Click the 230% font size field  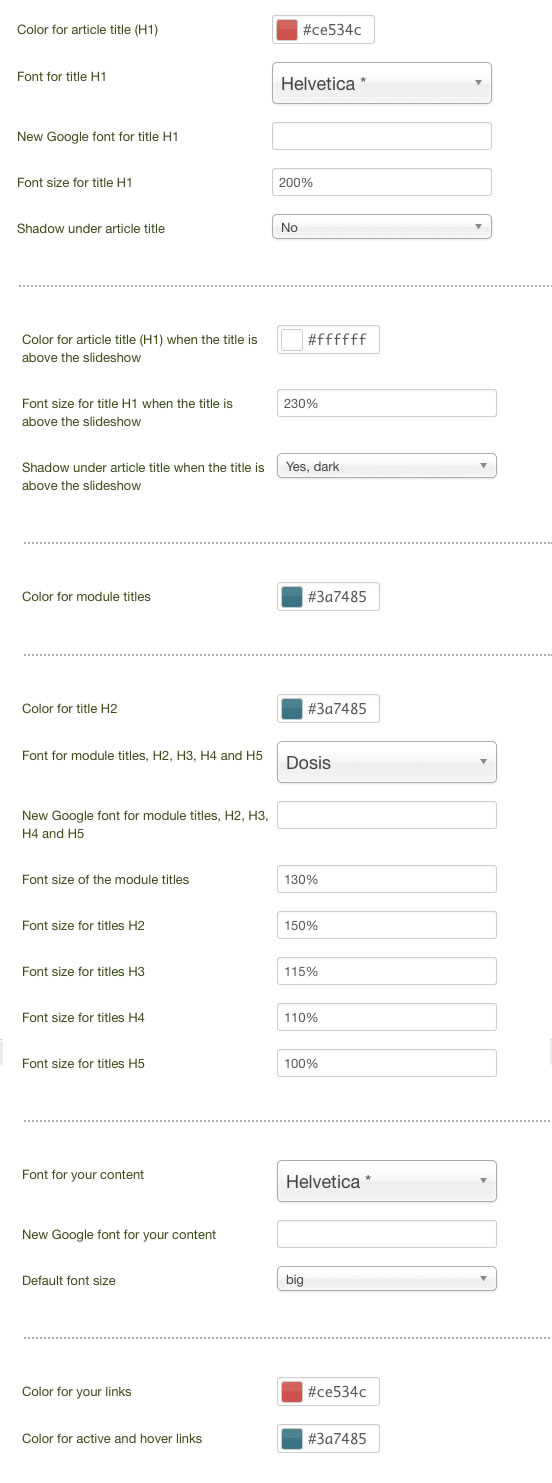click(x=387, y=403)
